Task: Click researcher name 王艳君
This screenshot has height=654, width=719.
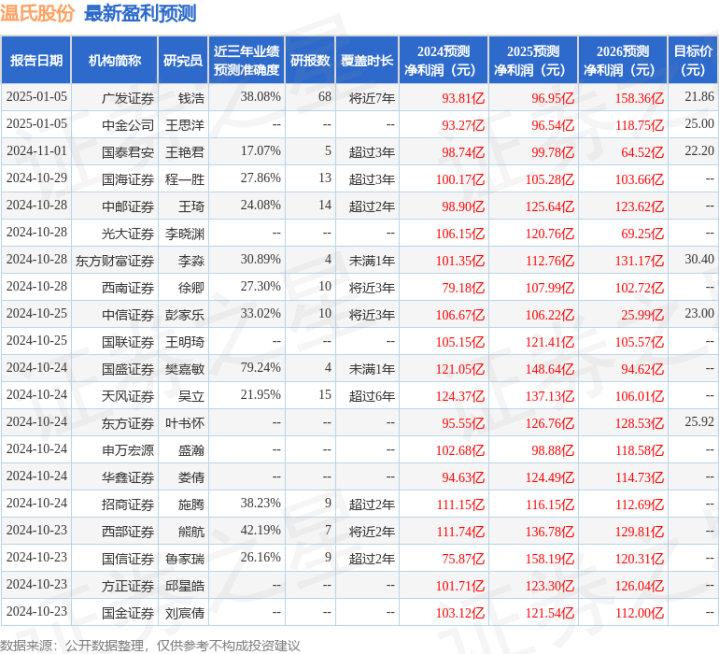Action: click(185, 152)
